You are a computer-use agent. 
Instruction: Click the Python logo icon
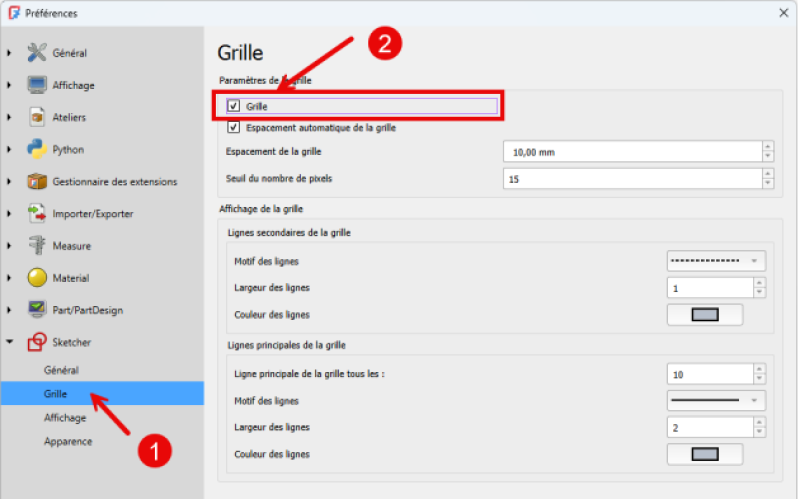coord(37,149)
